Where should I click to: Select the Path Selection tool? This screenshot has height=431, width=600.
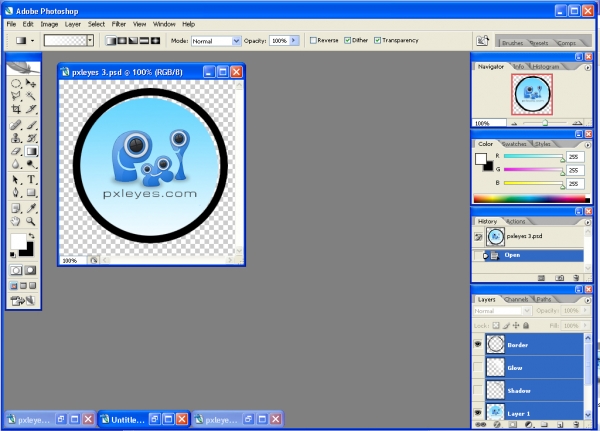pyautogui.click(x=16, y=180)
